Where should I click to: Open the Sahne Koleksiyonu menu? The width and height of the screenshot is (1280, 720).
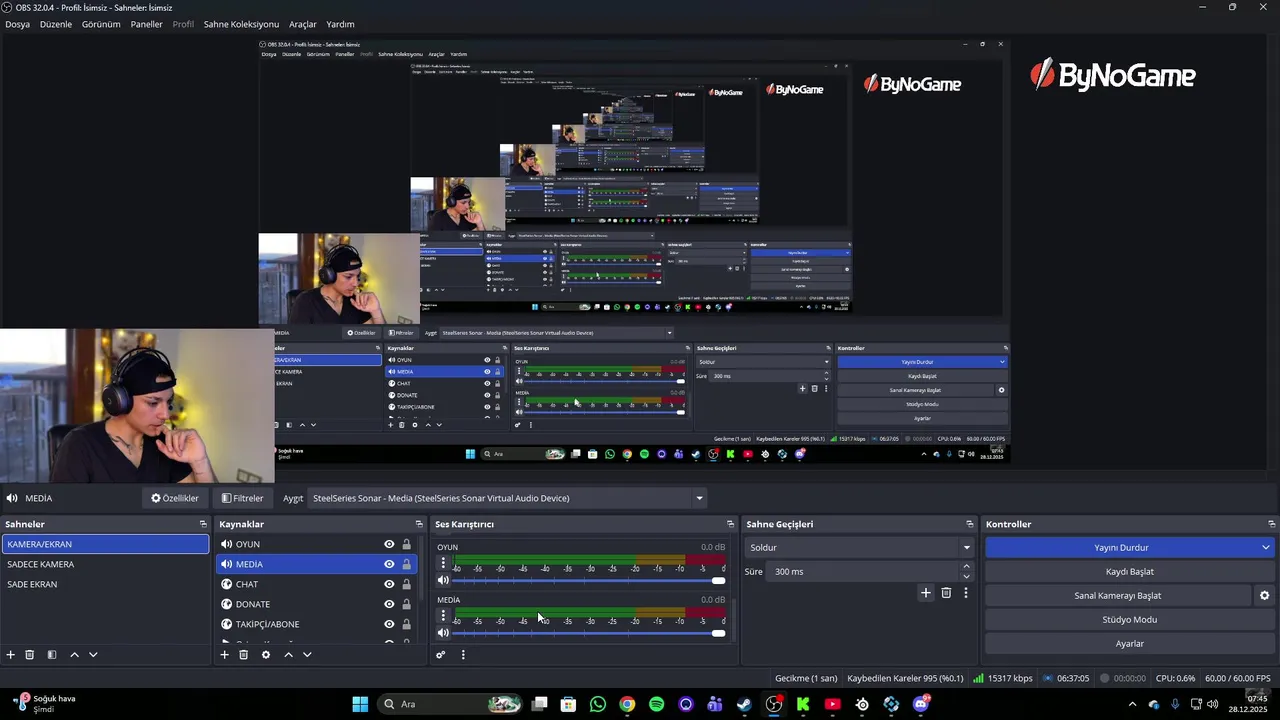pos(241,24)
